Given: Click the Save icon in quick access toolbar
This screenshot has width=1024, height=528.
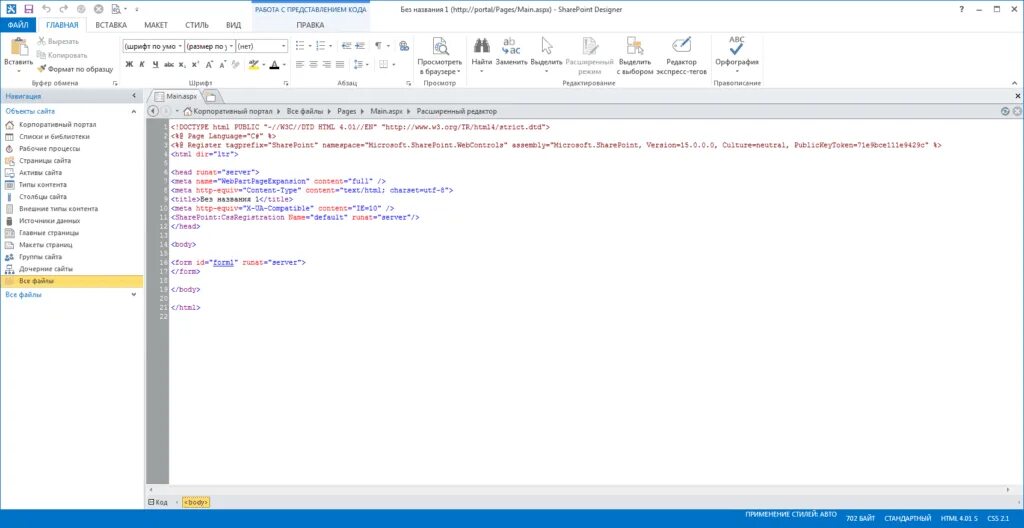Looking at the screenshot, I should 27,9.
